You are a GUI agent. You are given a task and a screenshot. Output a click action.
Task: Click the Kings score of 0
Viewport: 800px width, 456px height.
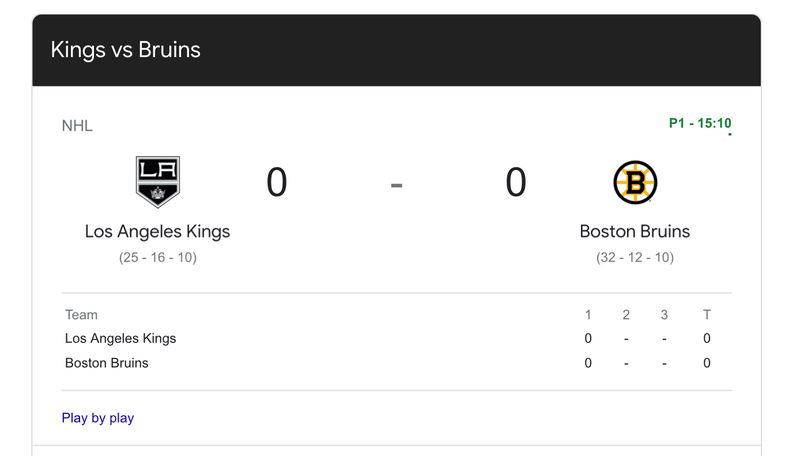[x=277, y=183]
